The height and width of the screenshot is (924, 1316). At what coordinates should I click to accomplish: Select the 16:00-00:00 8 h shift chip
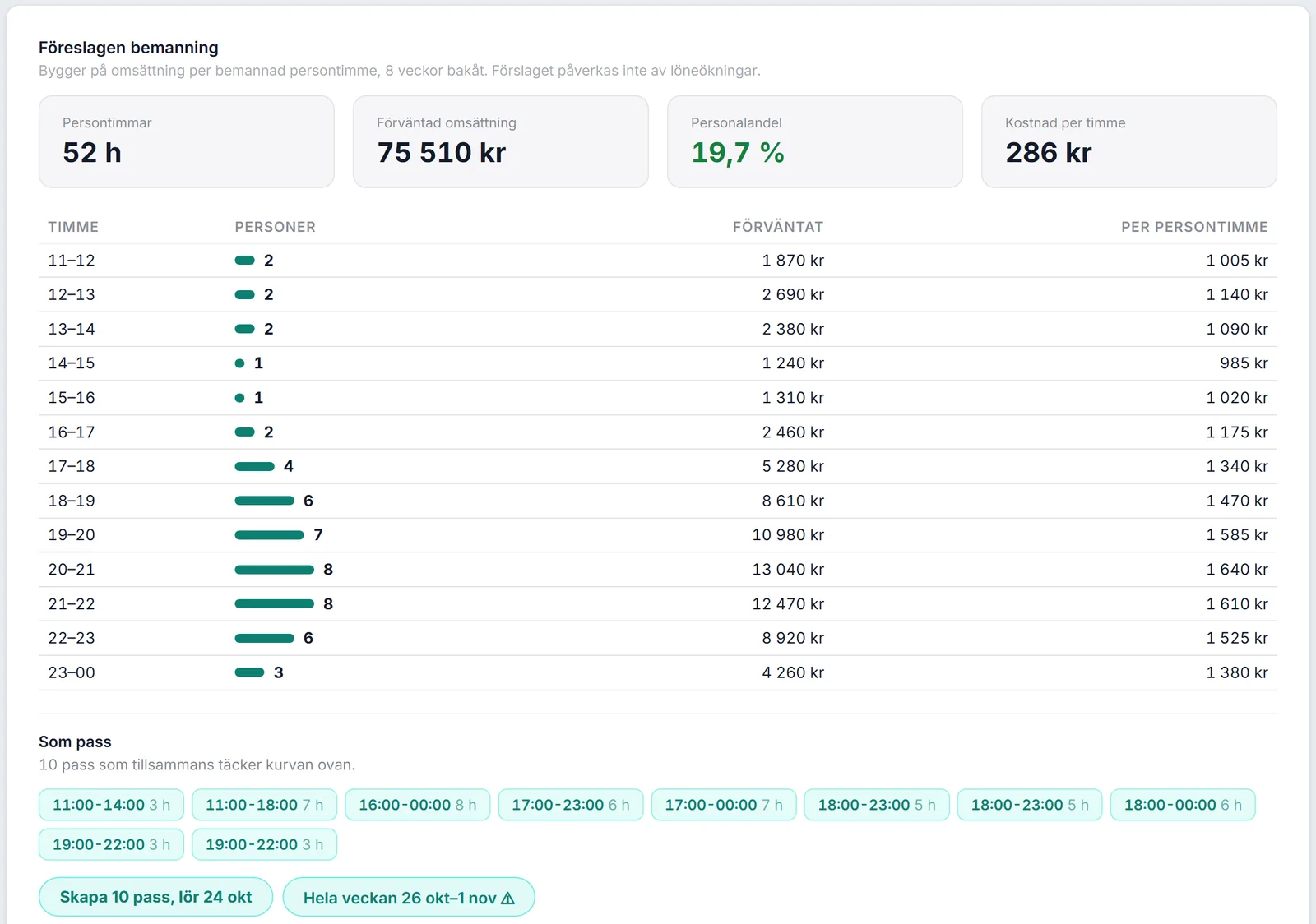417,805
